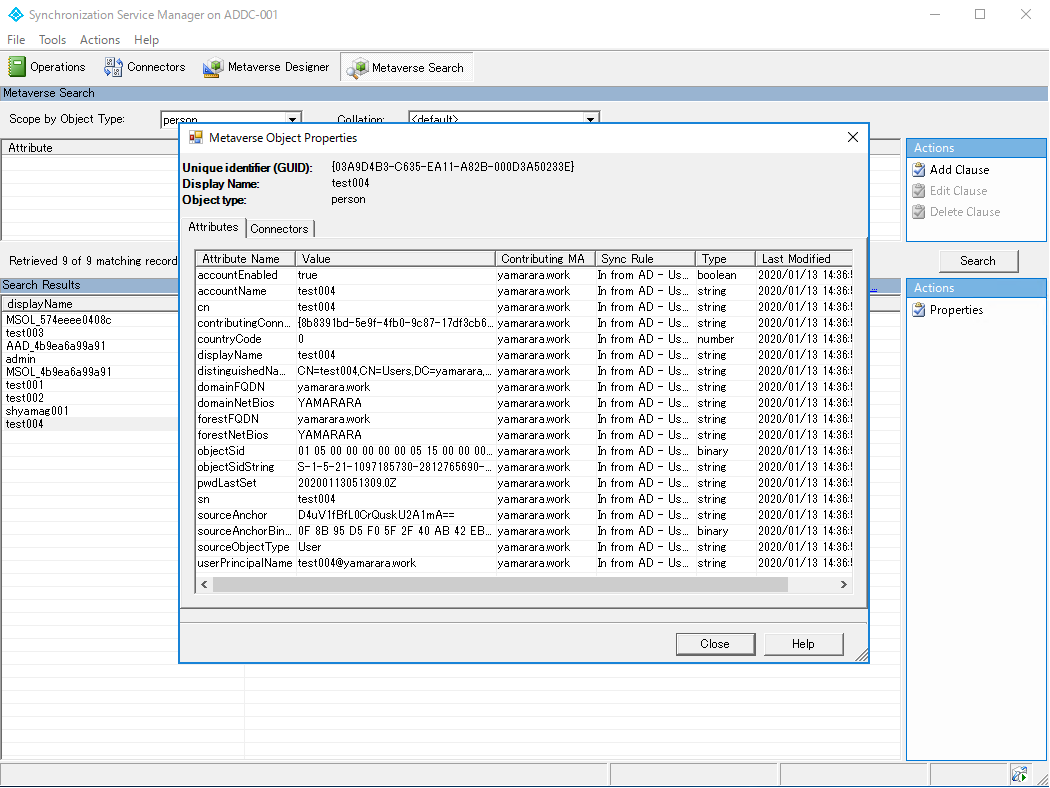Viewport: 1050px width, 788px height.
Task: Click the Search button
Action: 978,260
